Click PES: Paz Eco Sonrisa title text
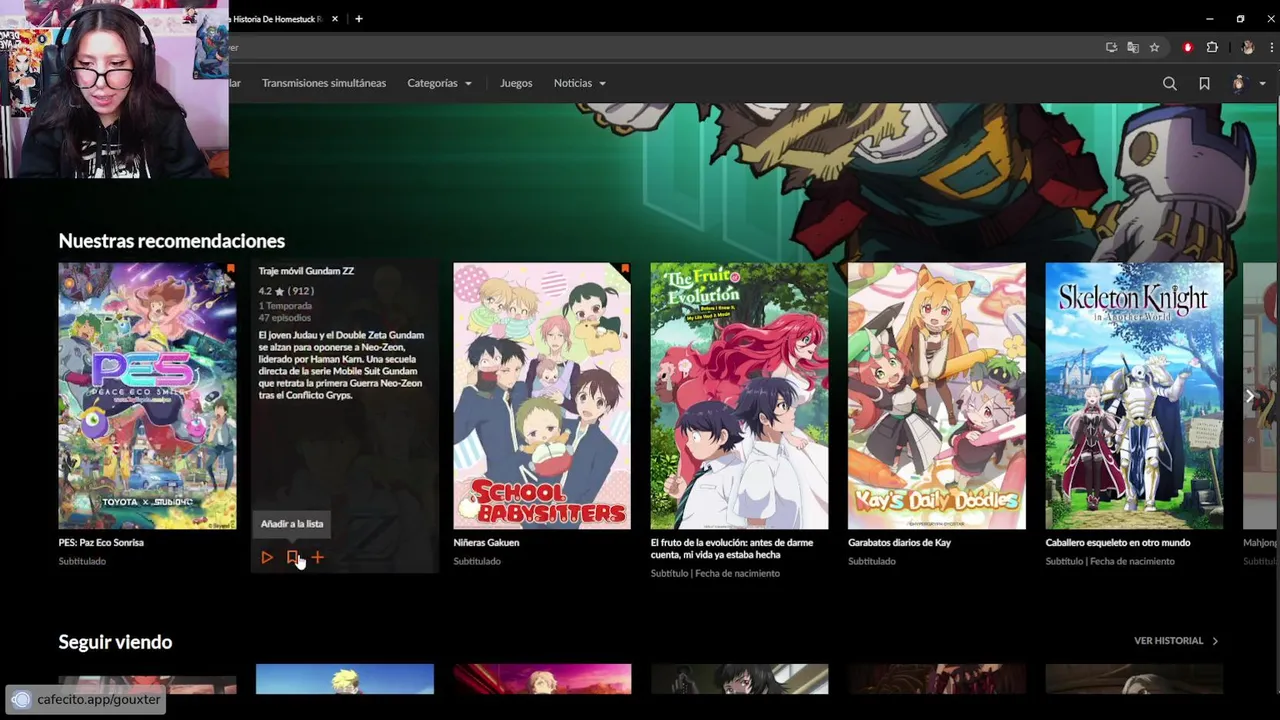Viewport: 1280px width, 720px height. [101, 543]
